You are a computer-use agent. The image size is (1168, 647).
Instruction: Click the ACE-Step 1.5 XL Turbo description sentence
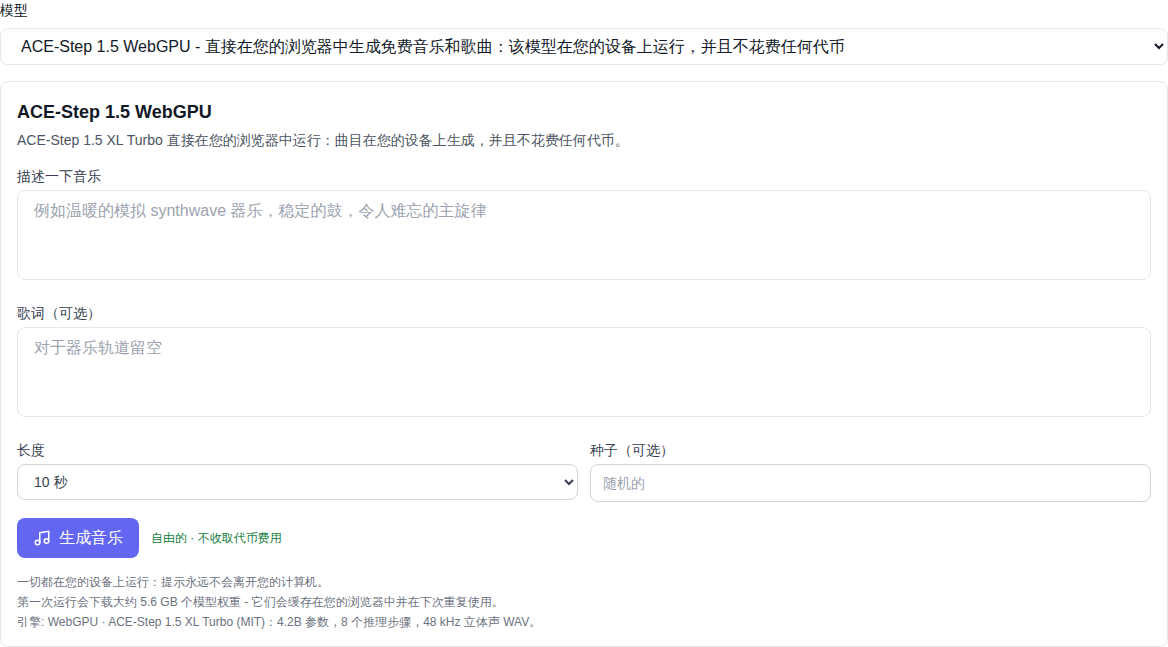[x=323, y=141]
